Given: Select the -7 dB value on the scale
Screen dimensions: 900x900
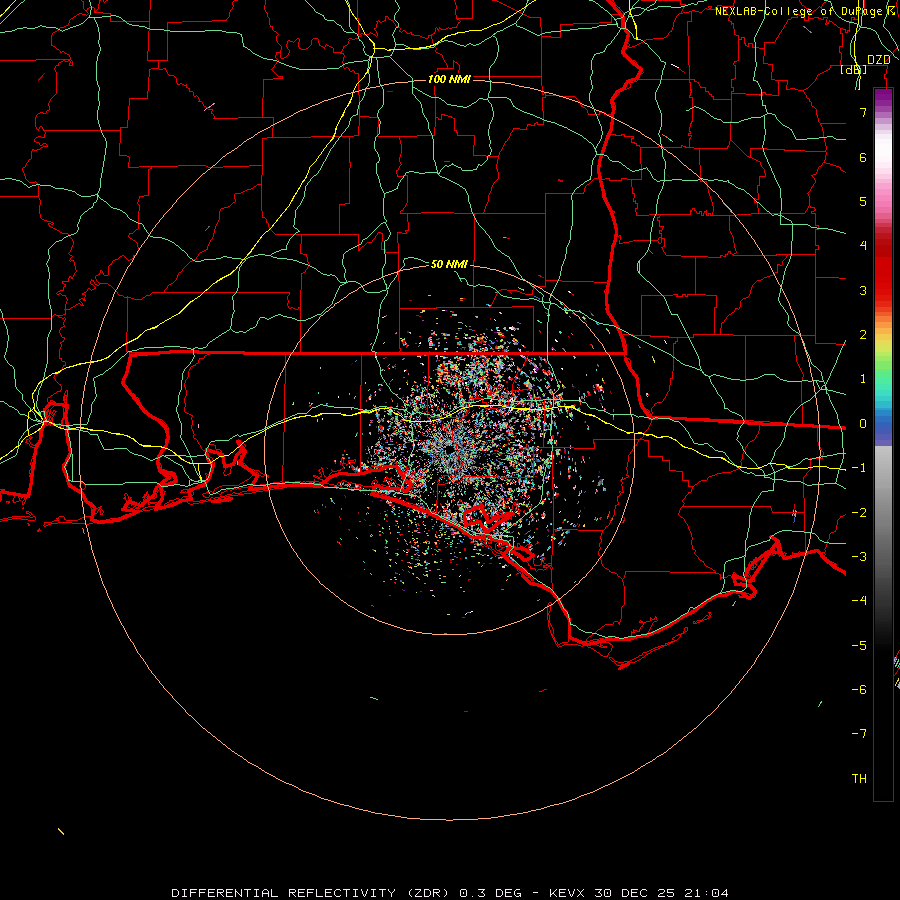Looking at the screenshot, I should point(859,734).
